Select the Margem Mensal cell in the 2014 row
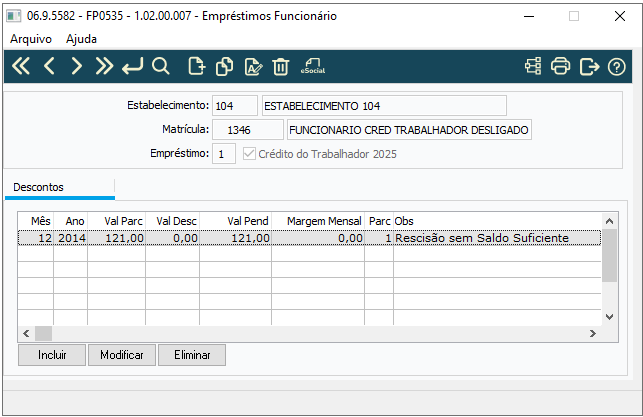Viewport: 643px width, 417px height. pyautogui.click(x=318, y=238)
